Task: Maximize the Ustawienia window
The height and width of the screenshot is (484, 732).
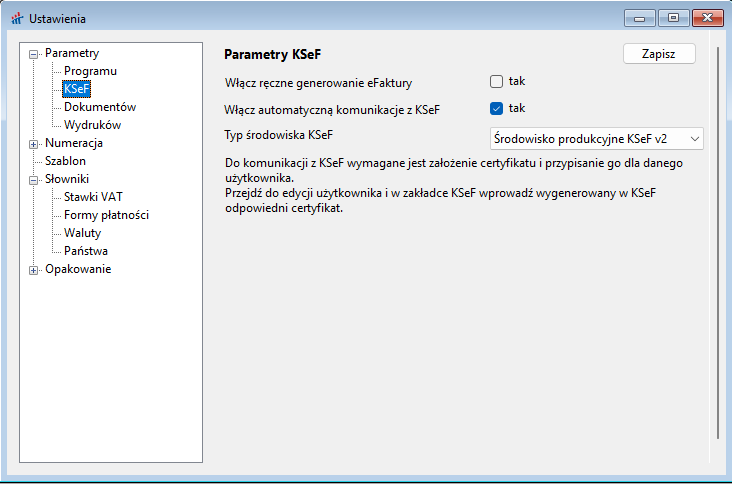Action: click(673, 18)
